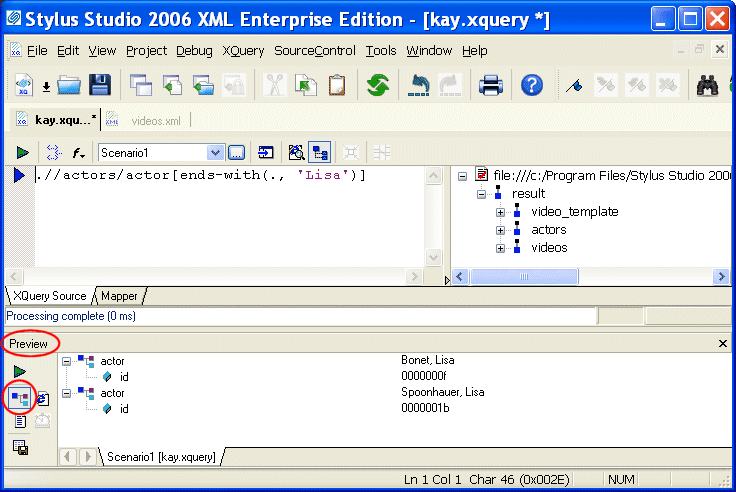Collapse the first actor node in Preview

coord(67,361)
